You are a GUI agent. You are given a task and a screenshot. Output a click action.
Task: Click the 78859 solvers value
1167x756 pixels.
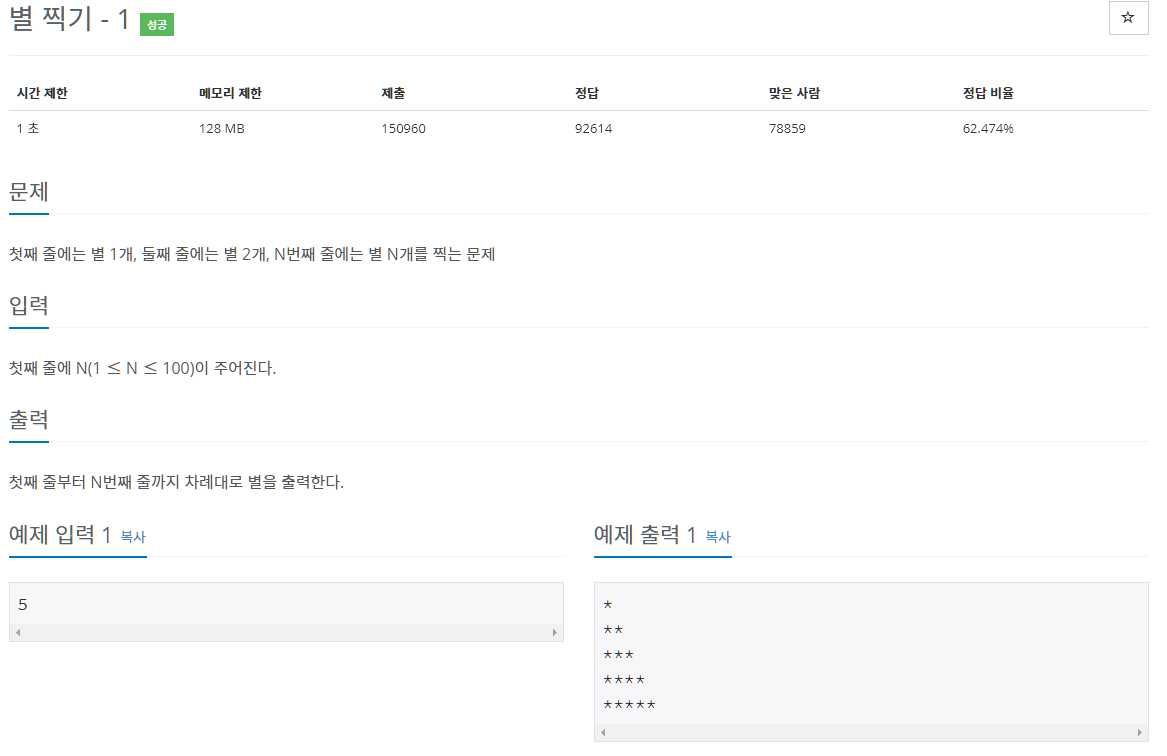787,128
